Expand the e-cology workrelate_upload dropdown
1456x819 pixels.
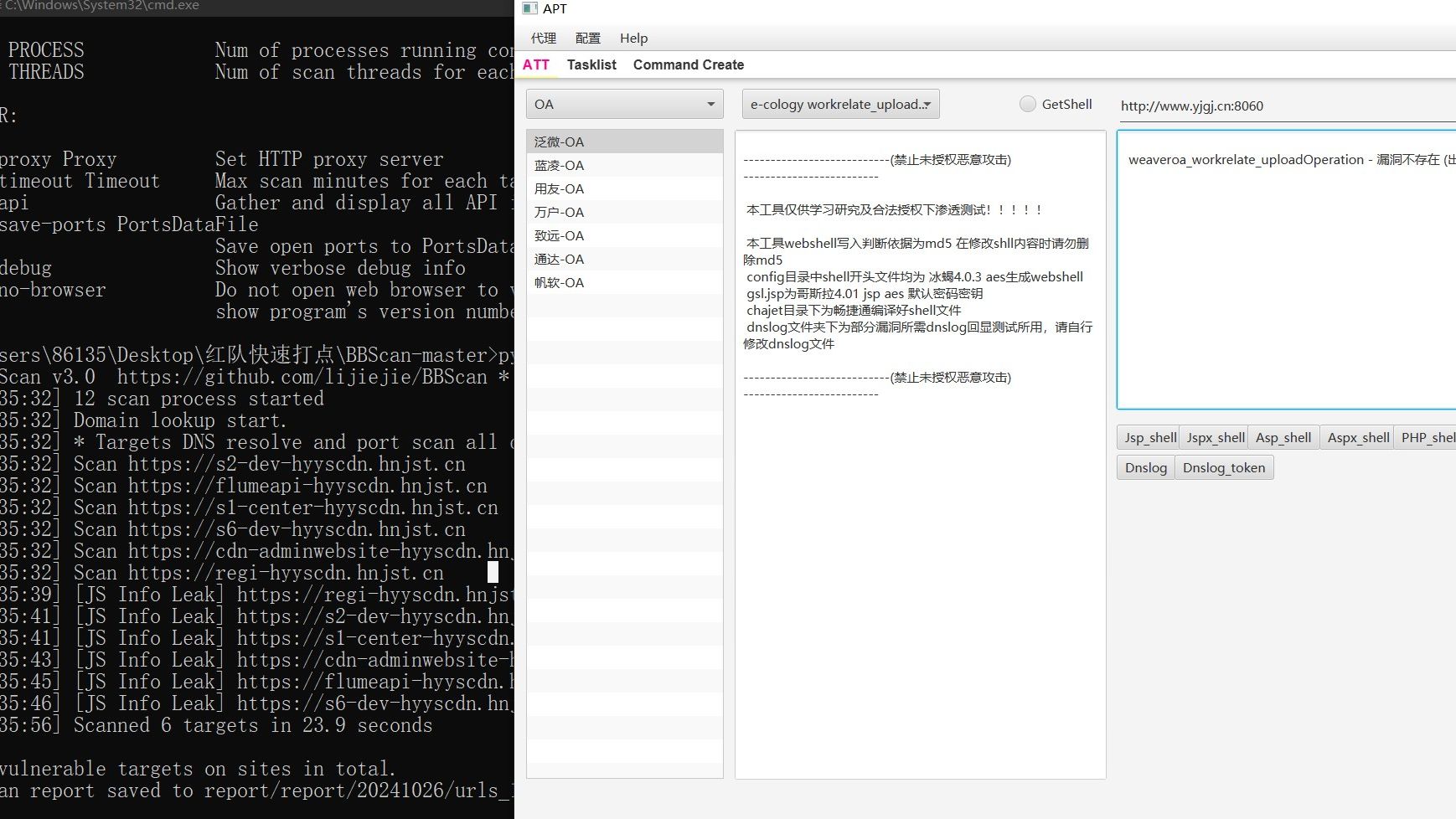[840, 104]
